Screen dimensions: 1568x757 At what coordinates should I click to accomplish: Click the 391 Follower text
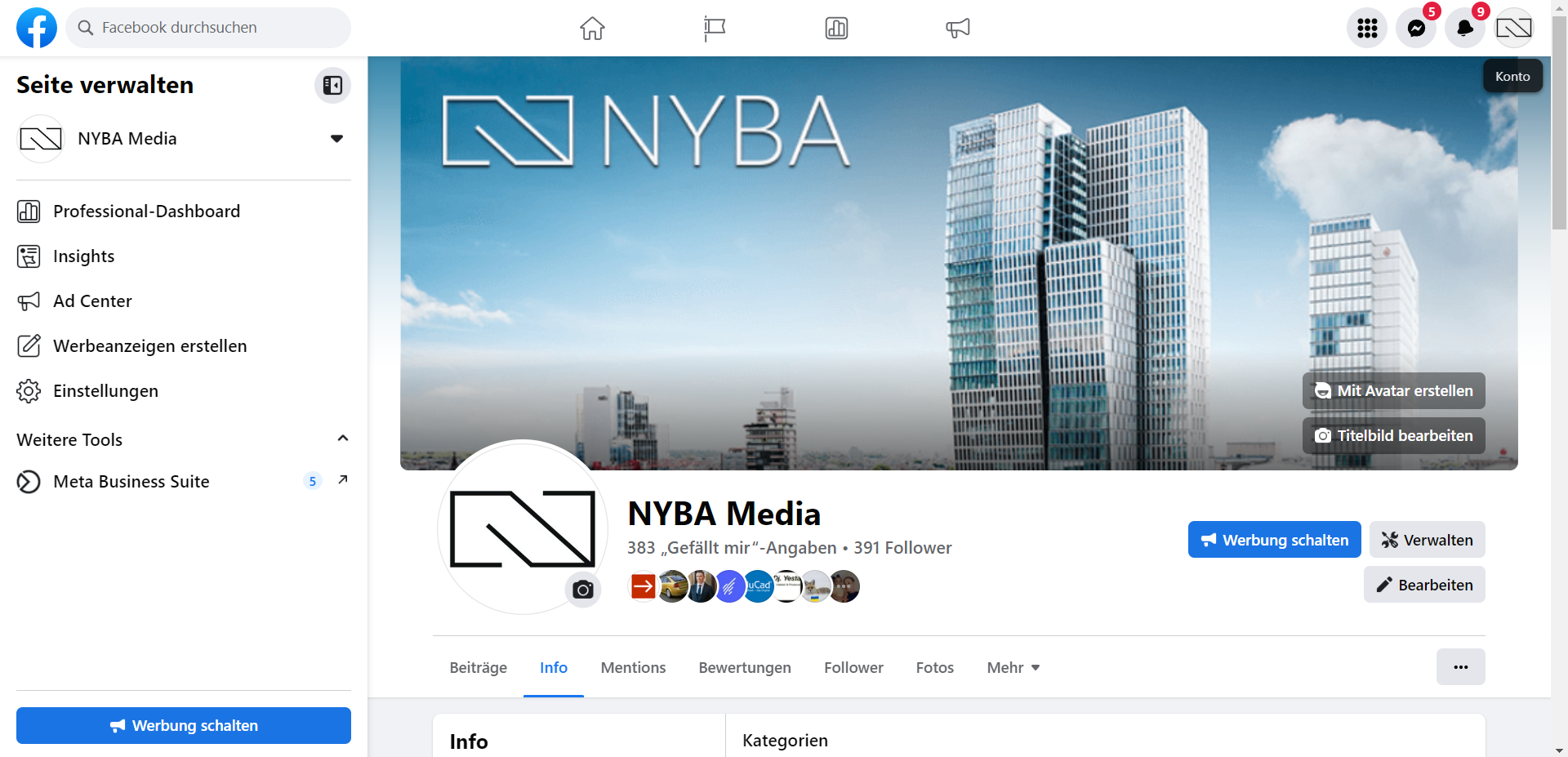point(902,548)
